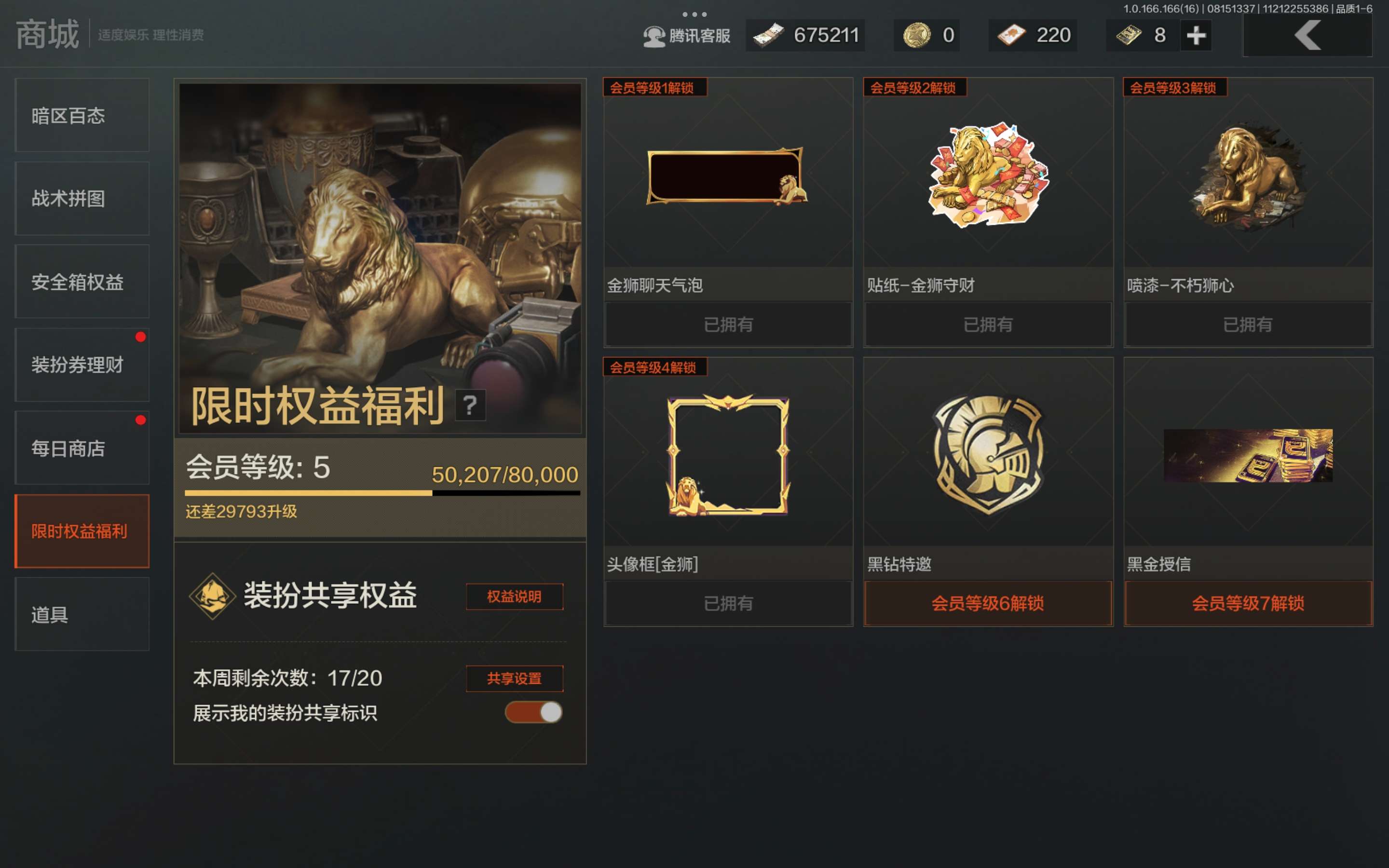Toggle the 展示我的装扮共享标识 switch
The image size is (1389, 868).
pyautogui.click(x=533, y=712)
